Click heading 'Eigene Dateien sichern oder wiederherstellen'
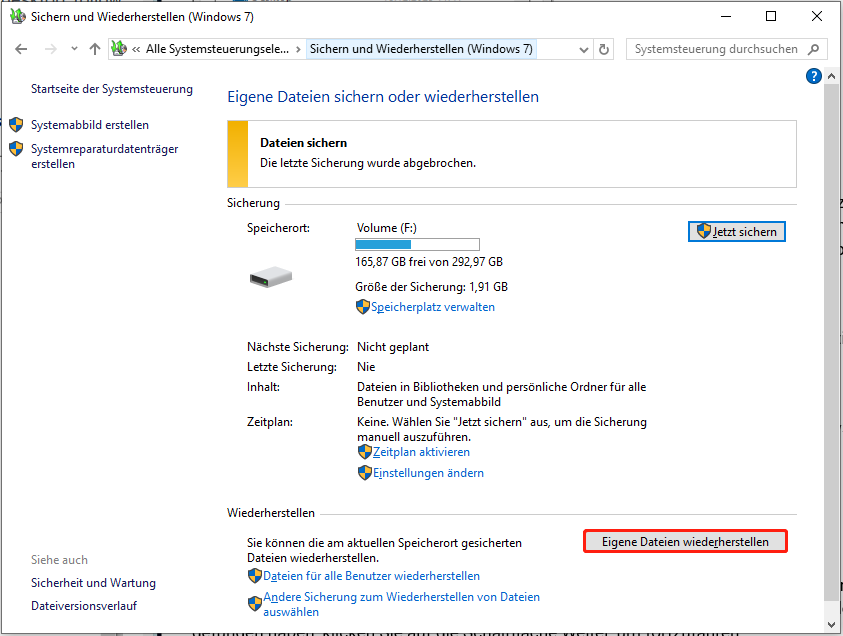This screenshot has height=636, width=843. [x=383, y=97]
